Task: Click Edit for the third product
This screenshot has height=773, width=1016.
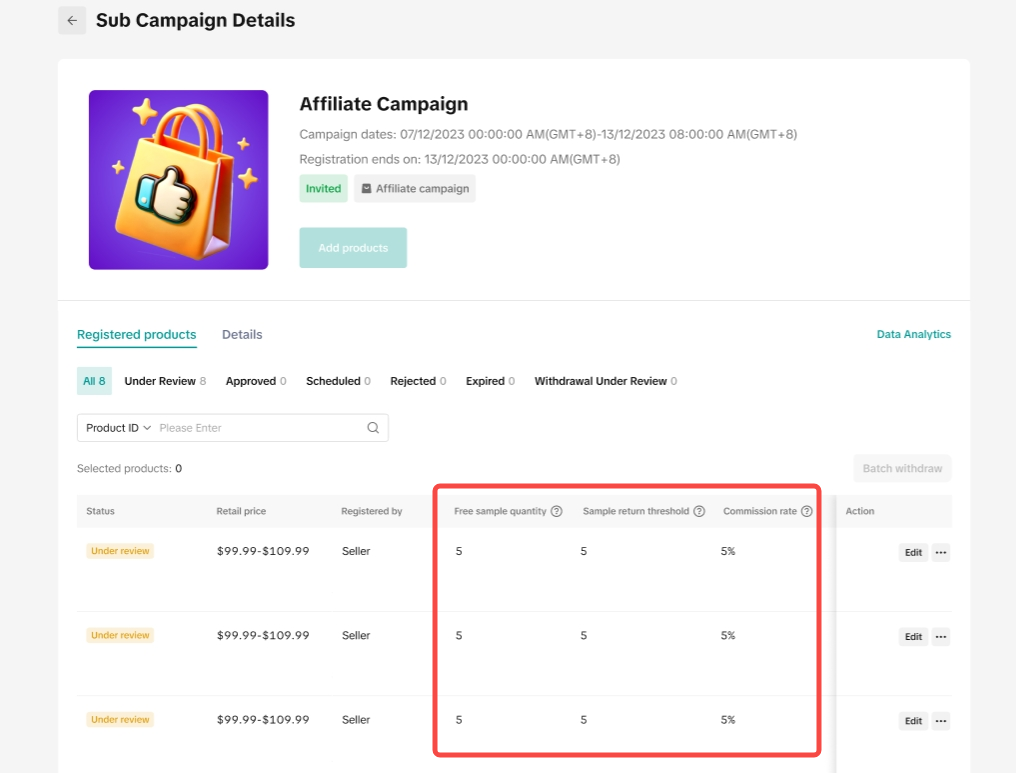Action: [x=913, y=721]
